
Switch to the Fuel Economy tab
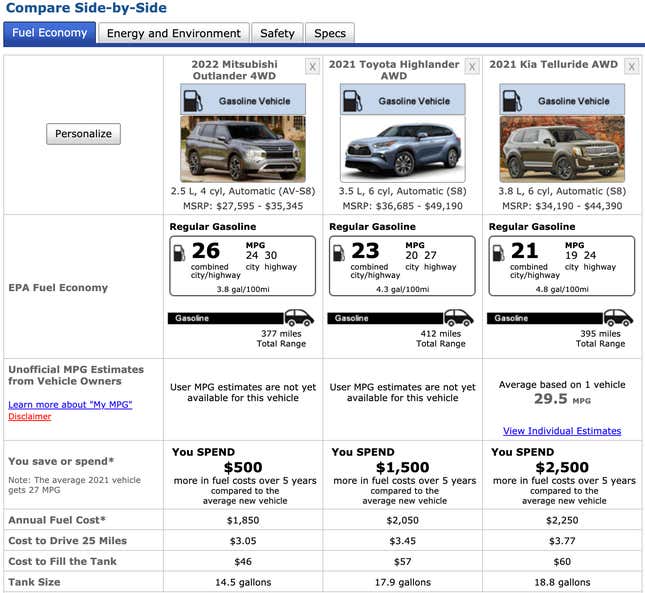[x=49, y=33]
